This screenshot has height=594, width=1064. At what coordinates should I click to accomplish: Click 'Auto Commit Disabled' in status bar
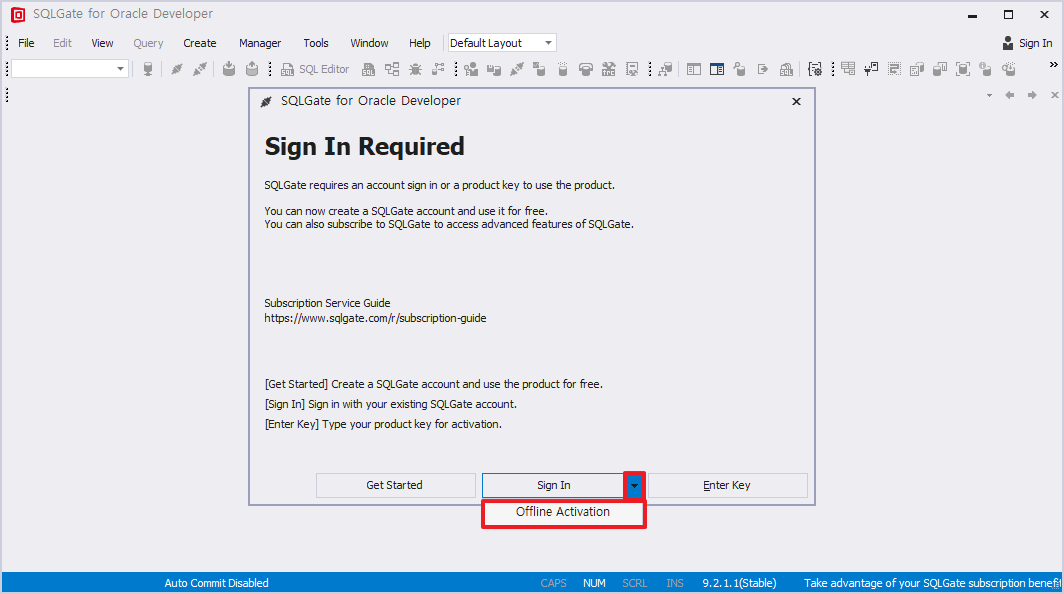tap(216, 583)
